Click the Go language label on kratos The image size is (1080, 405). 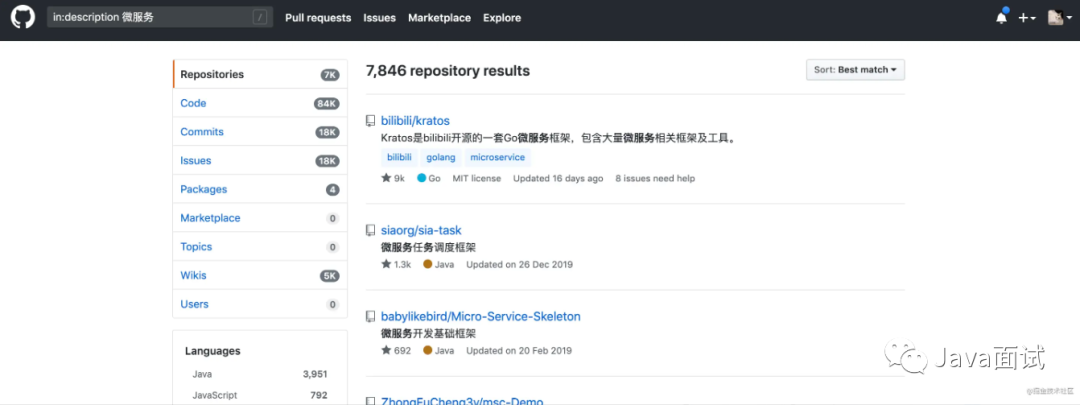coord(428,178)
